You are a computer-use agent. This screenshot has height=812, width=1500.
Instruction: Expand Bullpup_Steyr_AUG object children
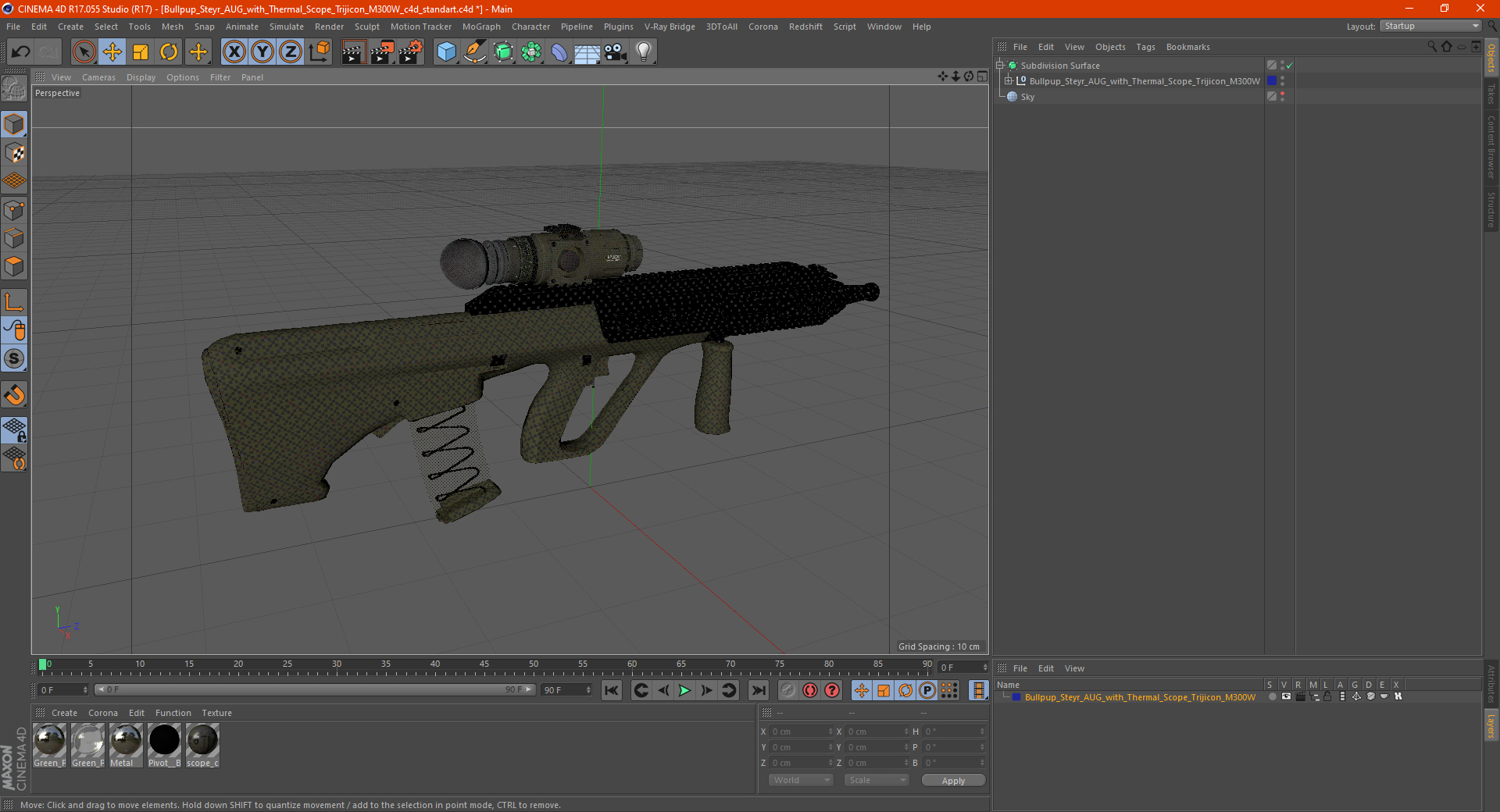(1009, 81)
